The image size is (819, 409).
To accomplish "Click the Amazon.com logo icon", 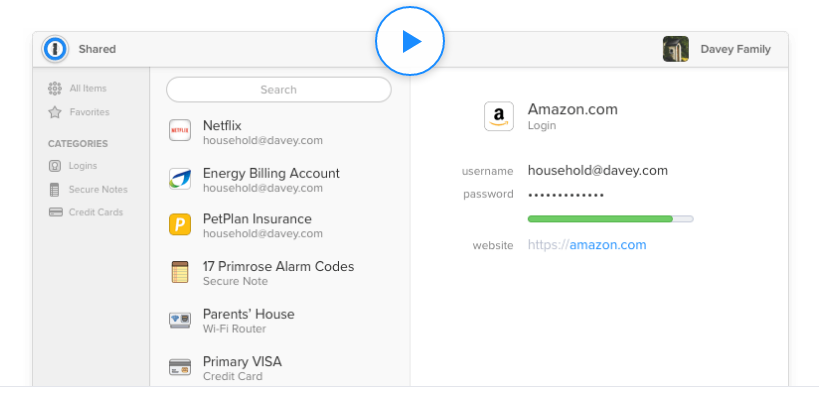I will click(x=499, y=116).
